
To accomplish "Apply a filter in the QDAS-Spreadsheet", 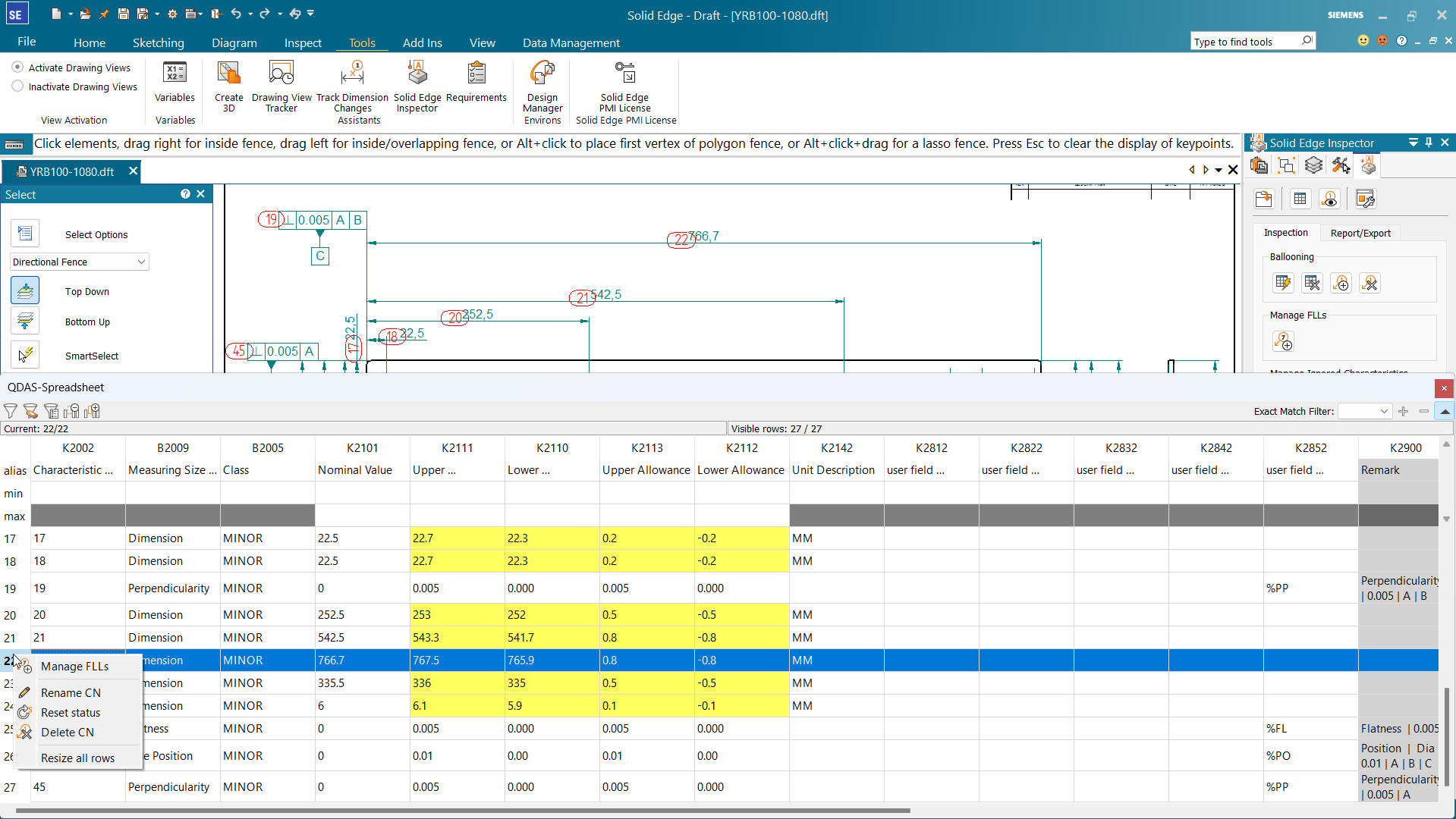I will 10,410.
